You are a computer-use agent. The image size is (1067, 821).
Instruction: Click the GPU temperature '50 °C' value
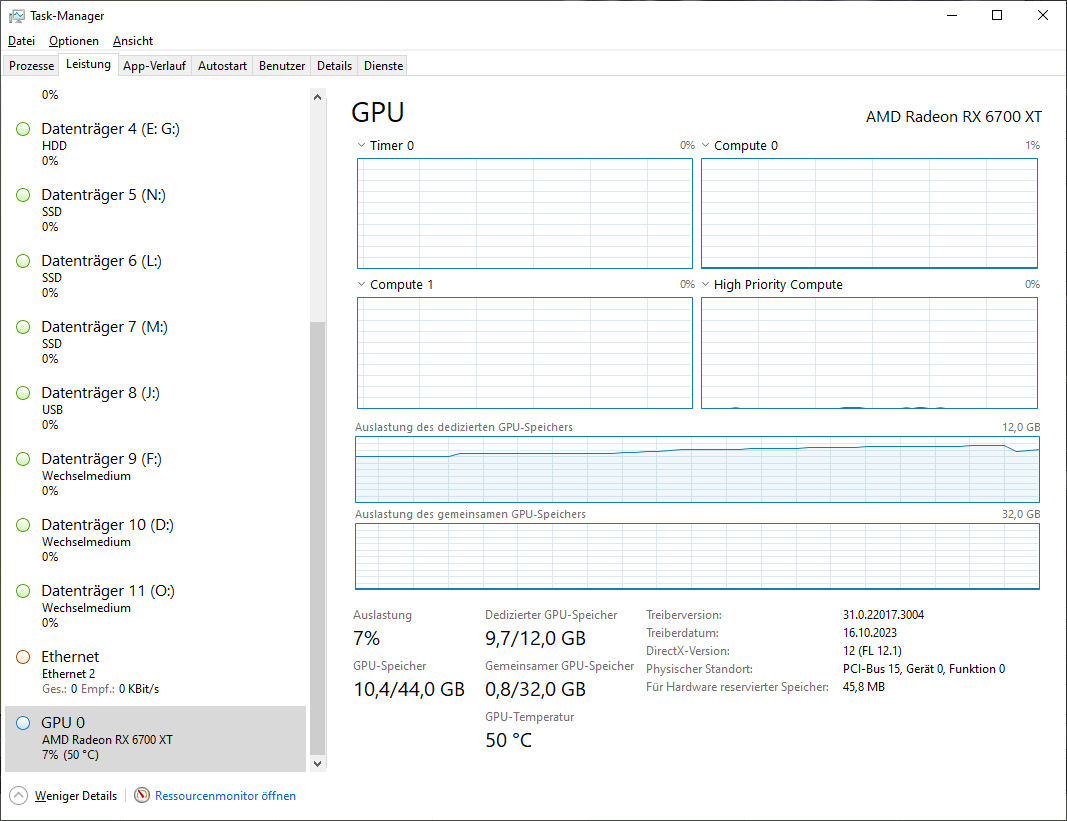click(508, 740)
